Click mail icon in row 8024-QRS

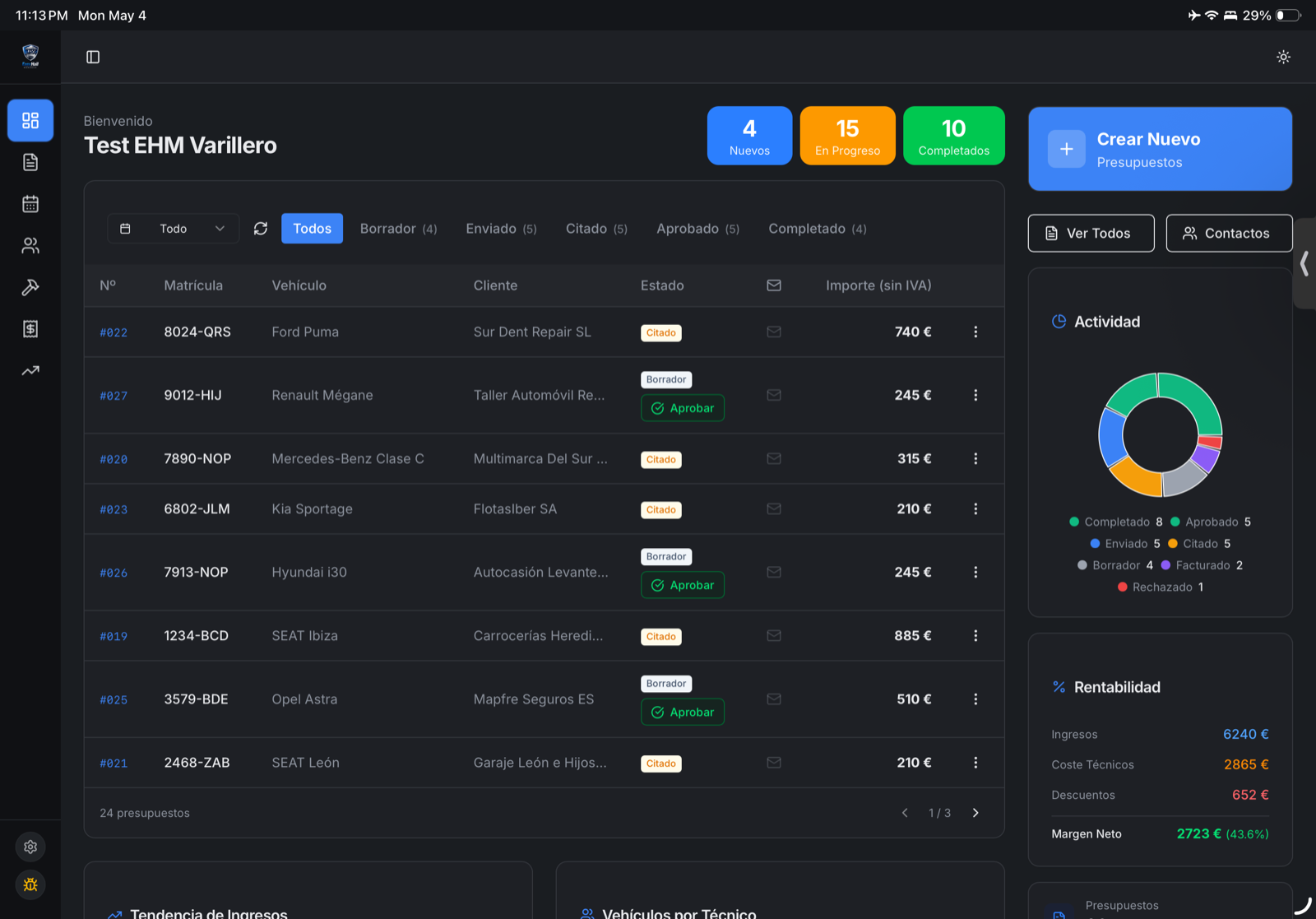[774, 332]
